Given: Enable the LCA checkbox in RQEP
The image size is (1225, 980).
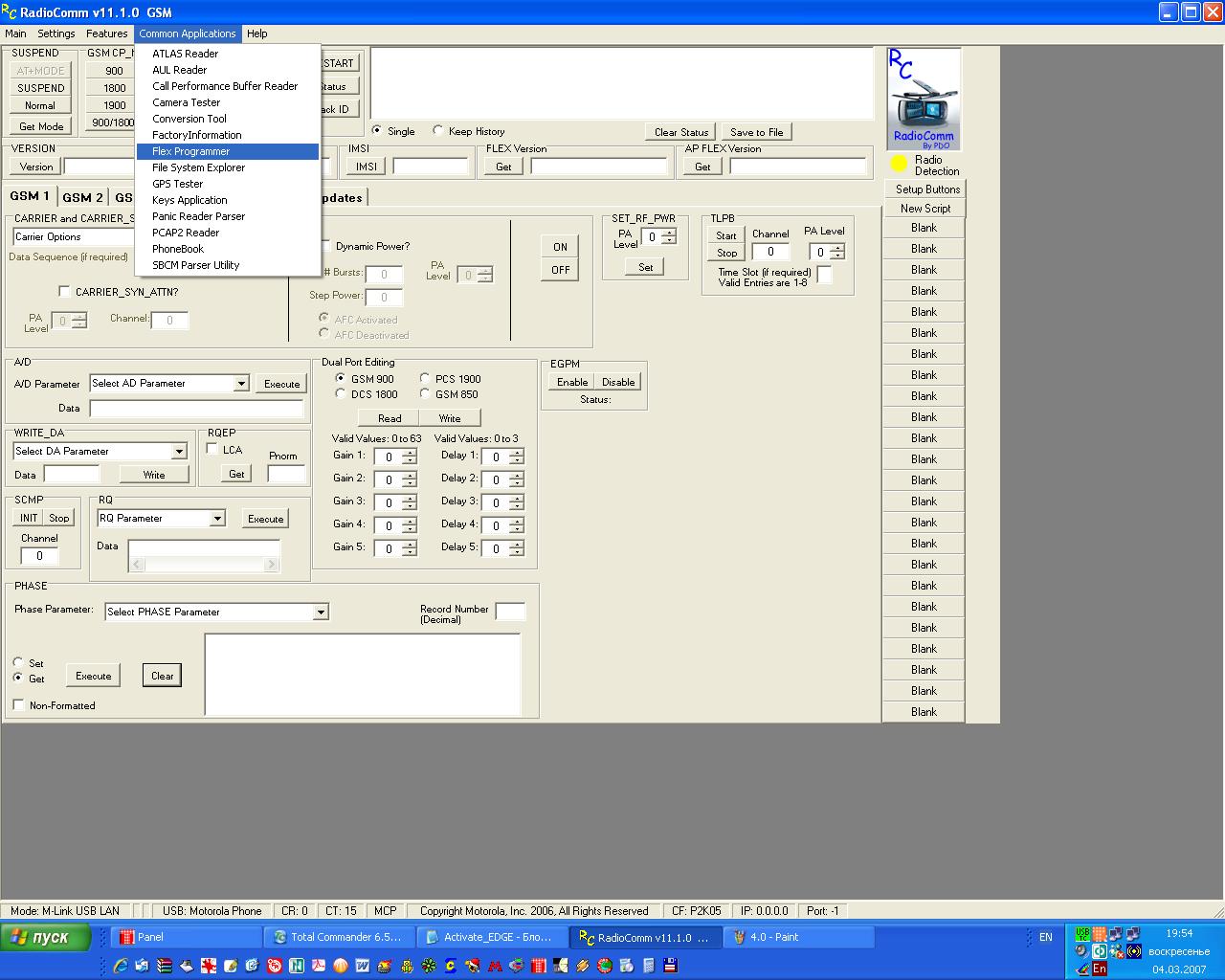Looking at the screenshot, I should coord(212,449).
